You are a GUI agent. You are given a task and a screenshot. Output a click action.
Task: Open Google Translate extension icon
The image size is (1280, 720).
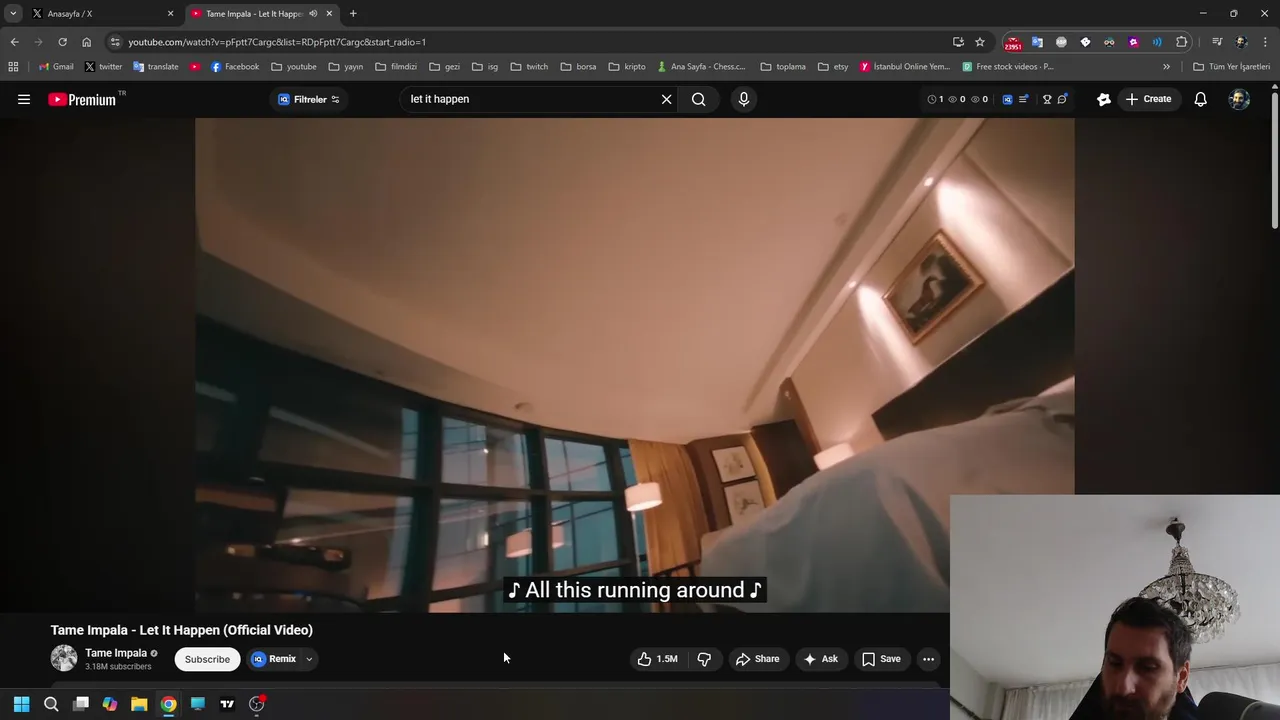click(x=1037, y=42)
